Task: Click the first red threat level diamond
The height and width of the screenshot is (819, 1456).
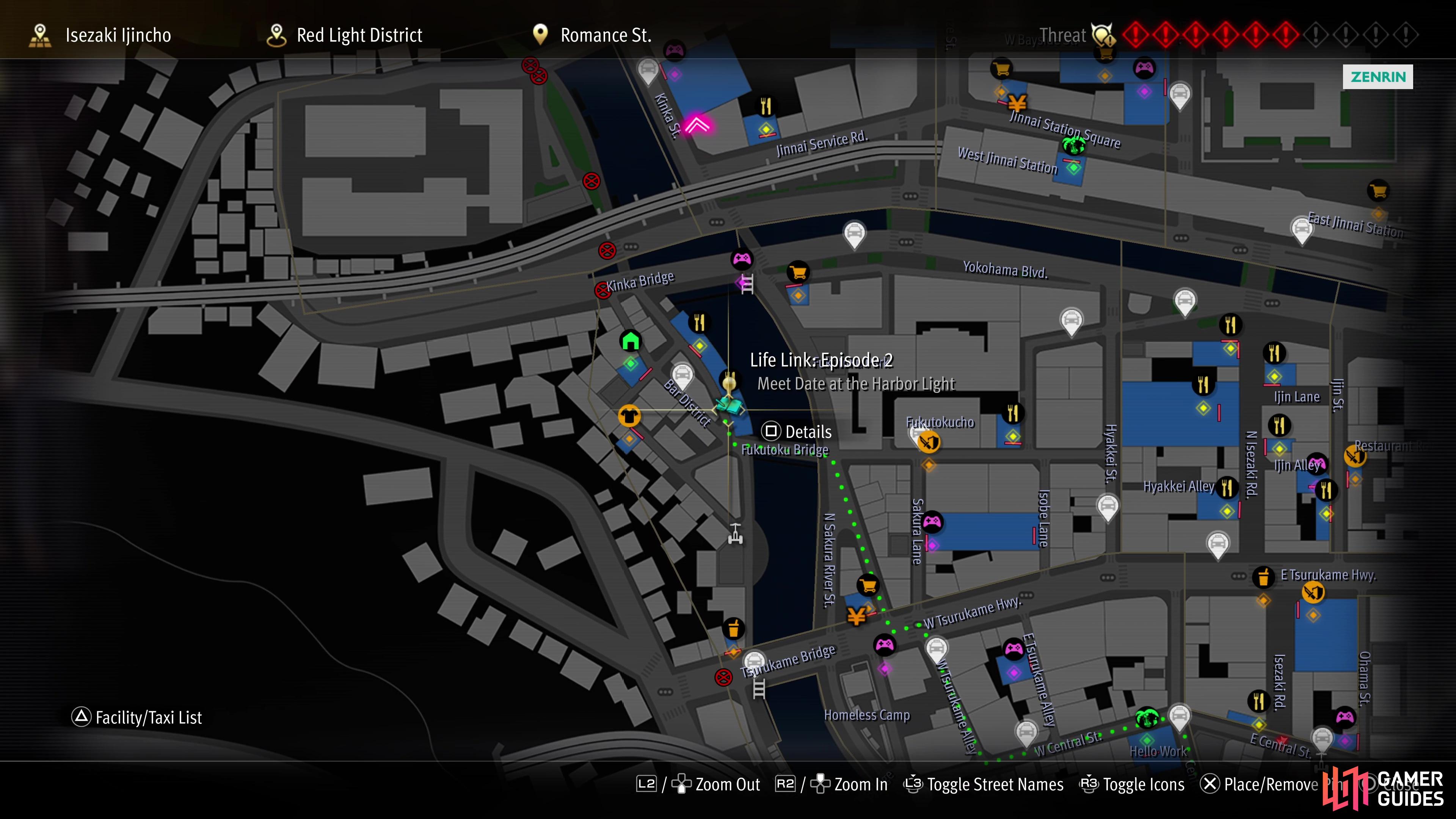Action: pyautogui.click(x=1136, y=35)
